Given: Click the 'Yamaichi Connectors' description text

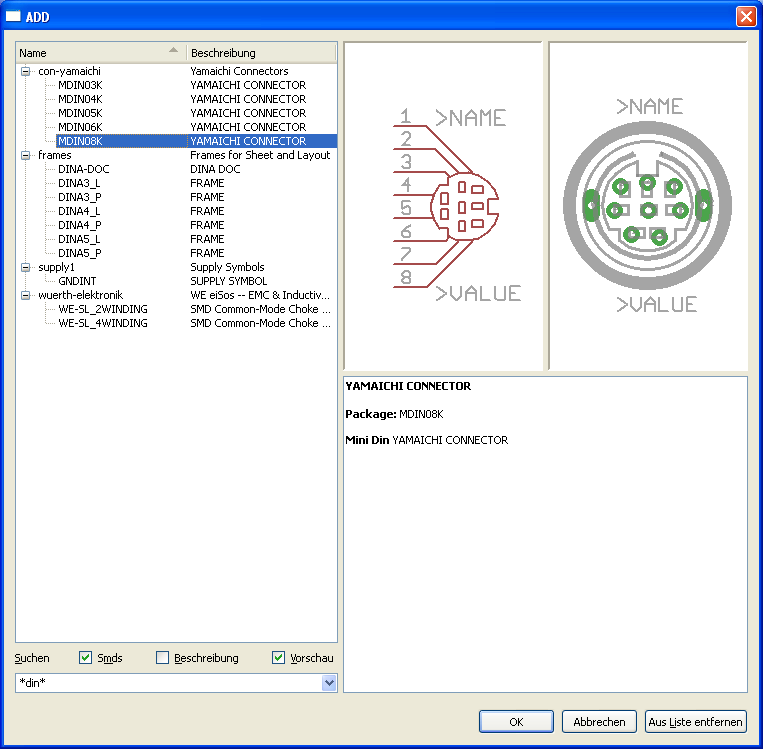Looking at the screenshot, I should 239,72.
